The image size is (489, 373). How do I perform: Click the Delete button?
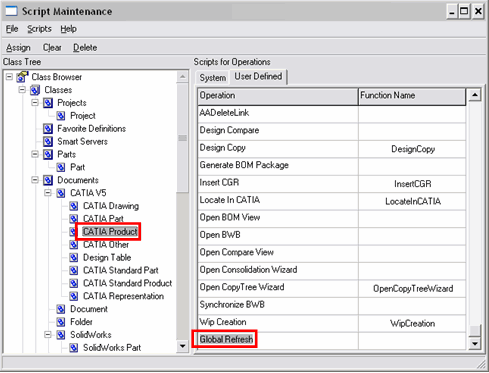click(85, 48)
